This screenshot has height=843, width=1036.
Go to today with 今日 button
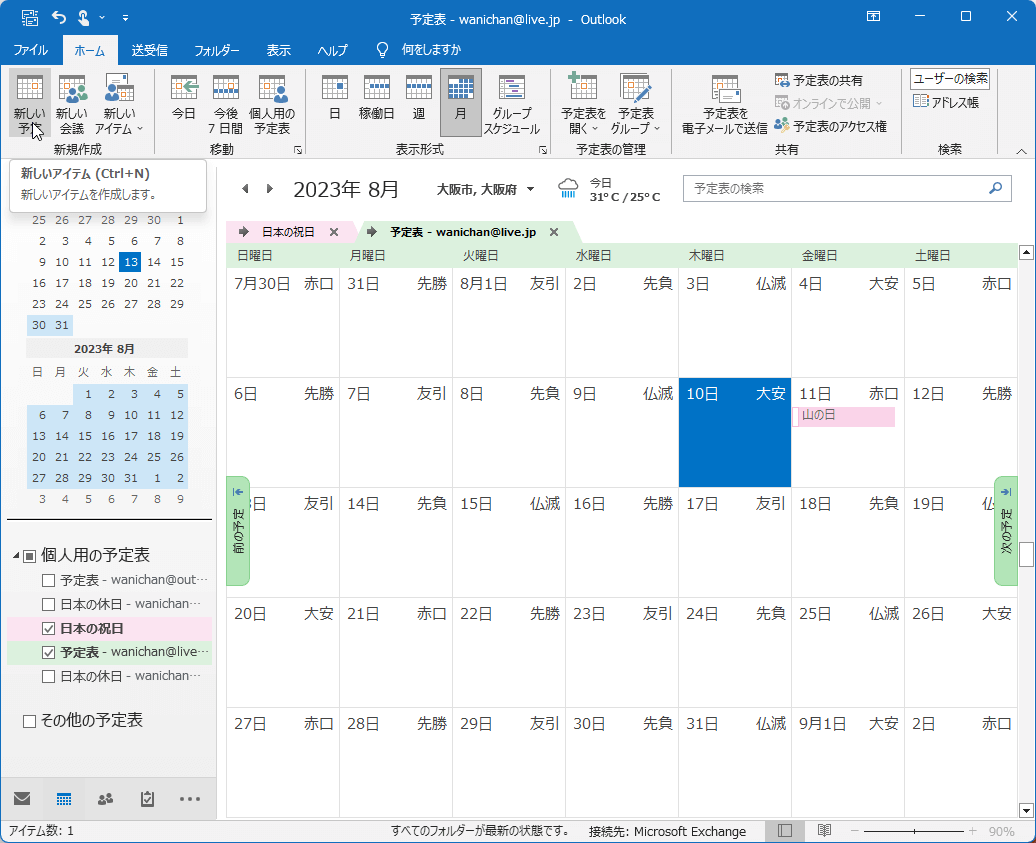tap(184, 96)
